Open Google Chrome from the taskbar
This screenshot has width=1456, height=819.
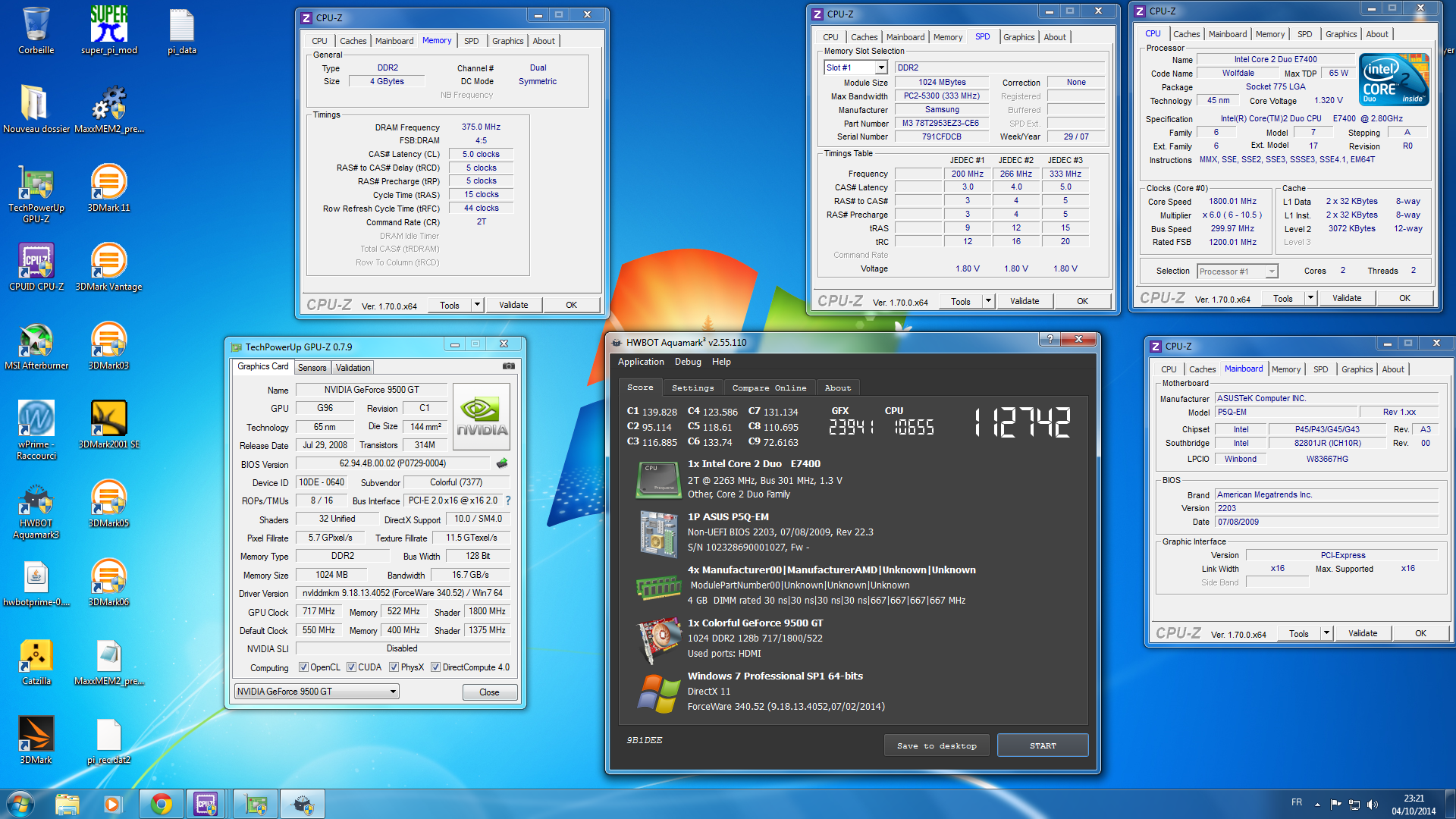[x=161, y=804]
